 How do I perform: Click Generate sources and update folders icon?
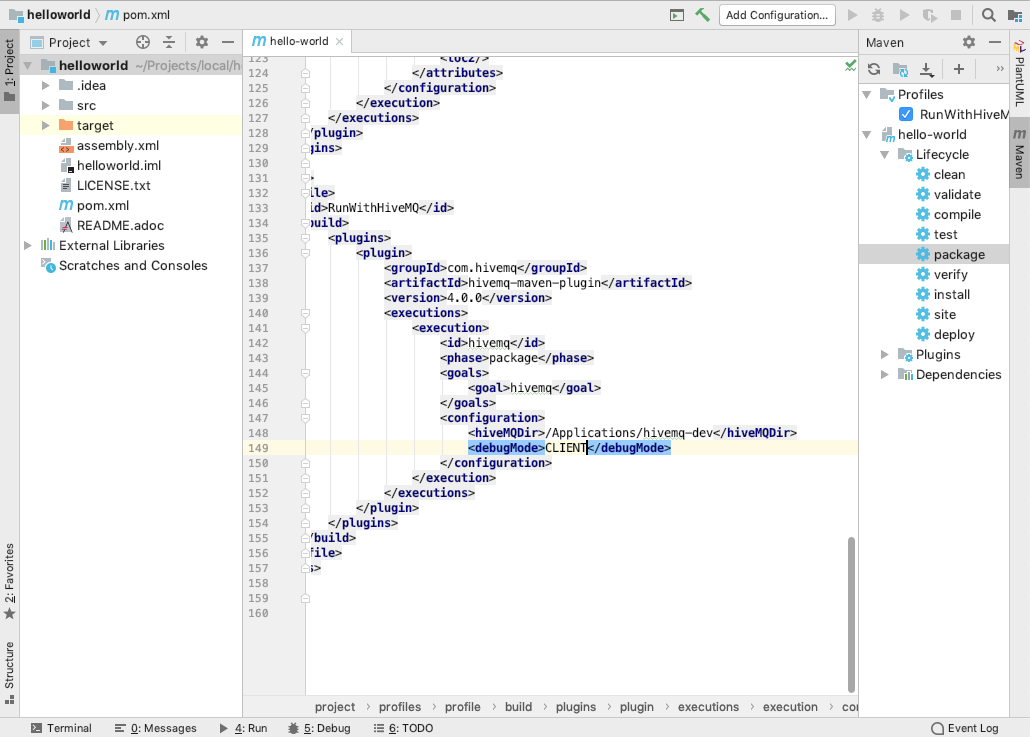(x=901, y=69)
